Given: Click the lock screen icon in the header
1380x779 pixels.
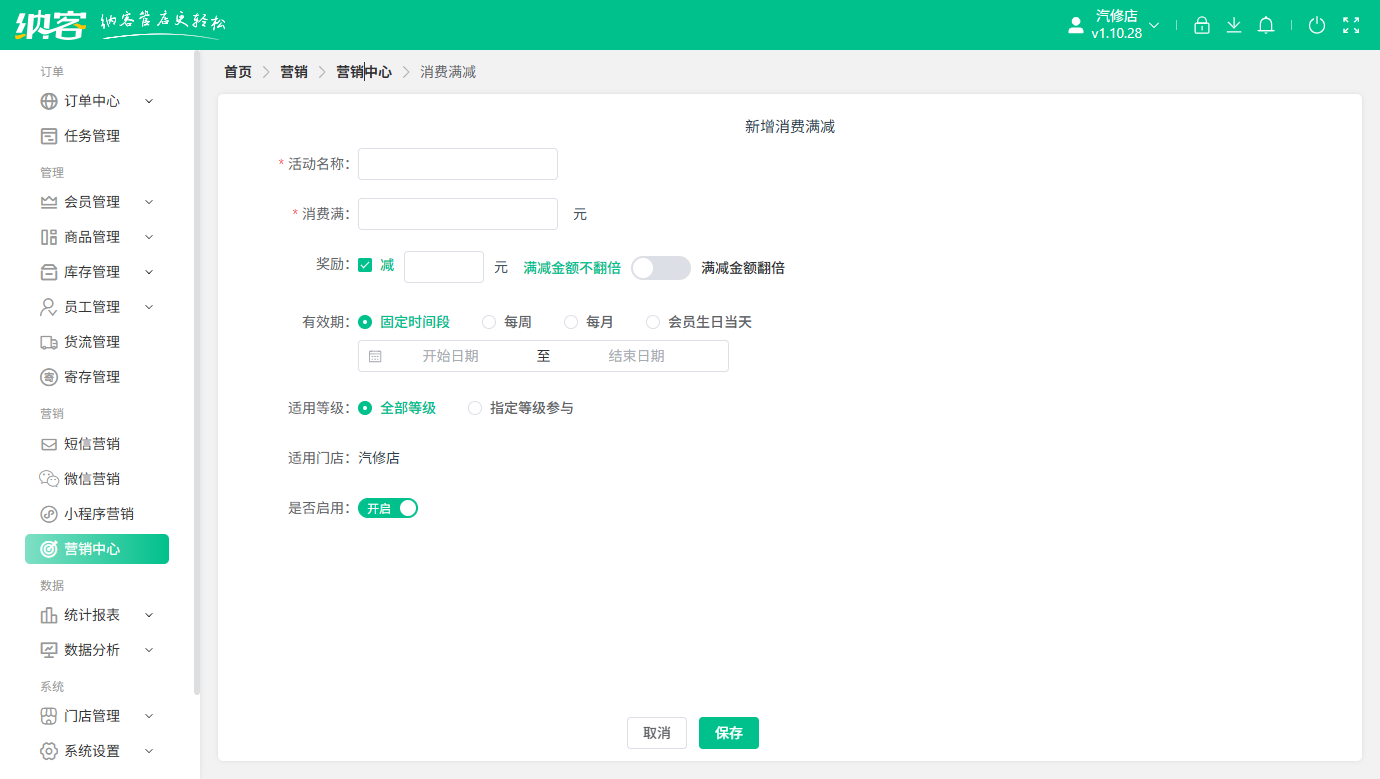Looking at the screenshot, I should 1201,25.
